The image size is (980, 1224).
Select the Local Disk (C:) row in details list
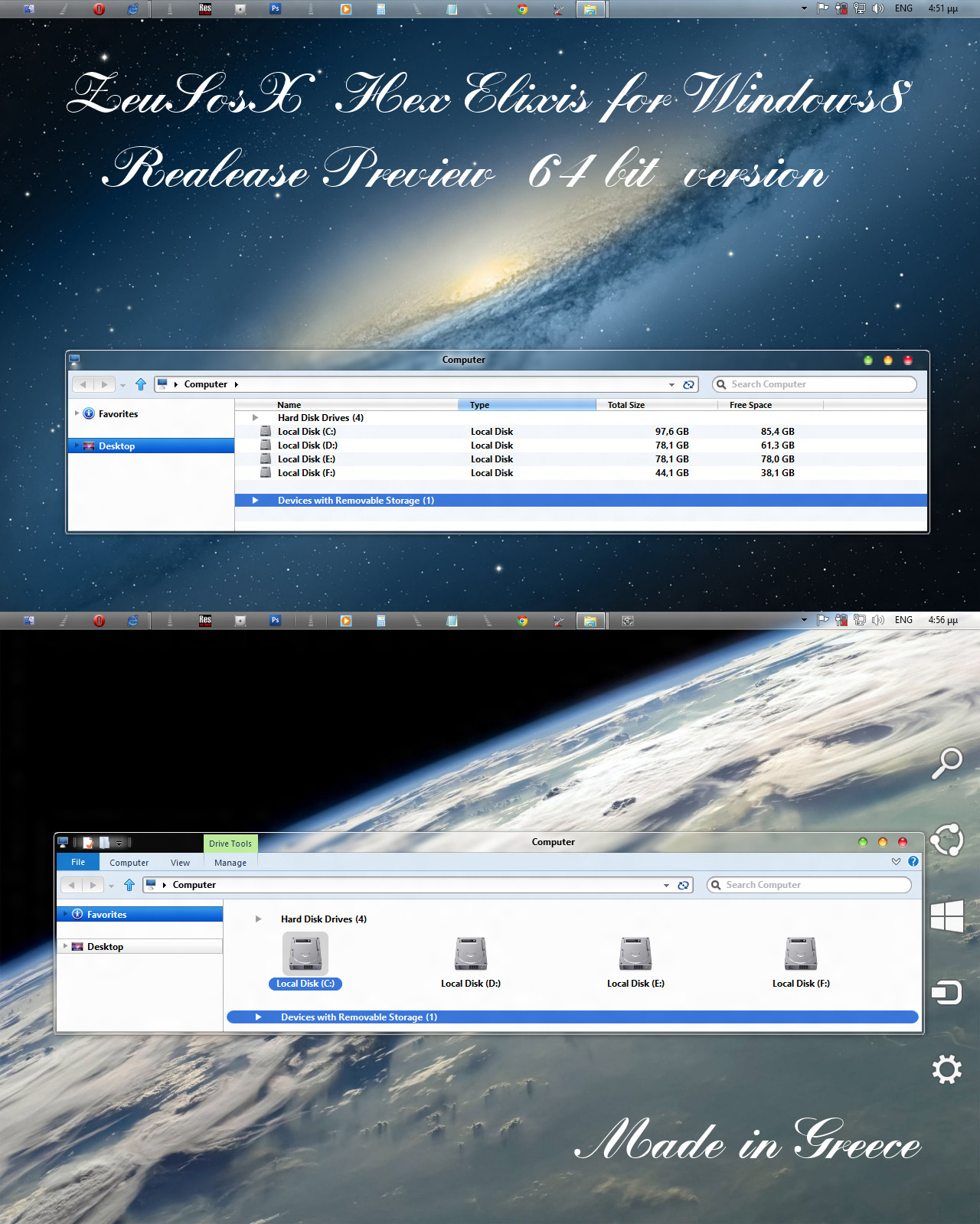pyautogui.click(x=581, y=432)
